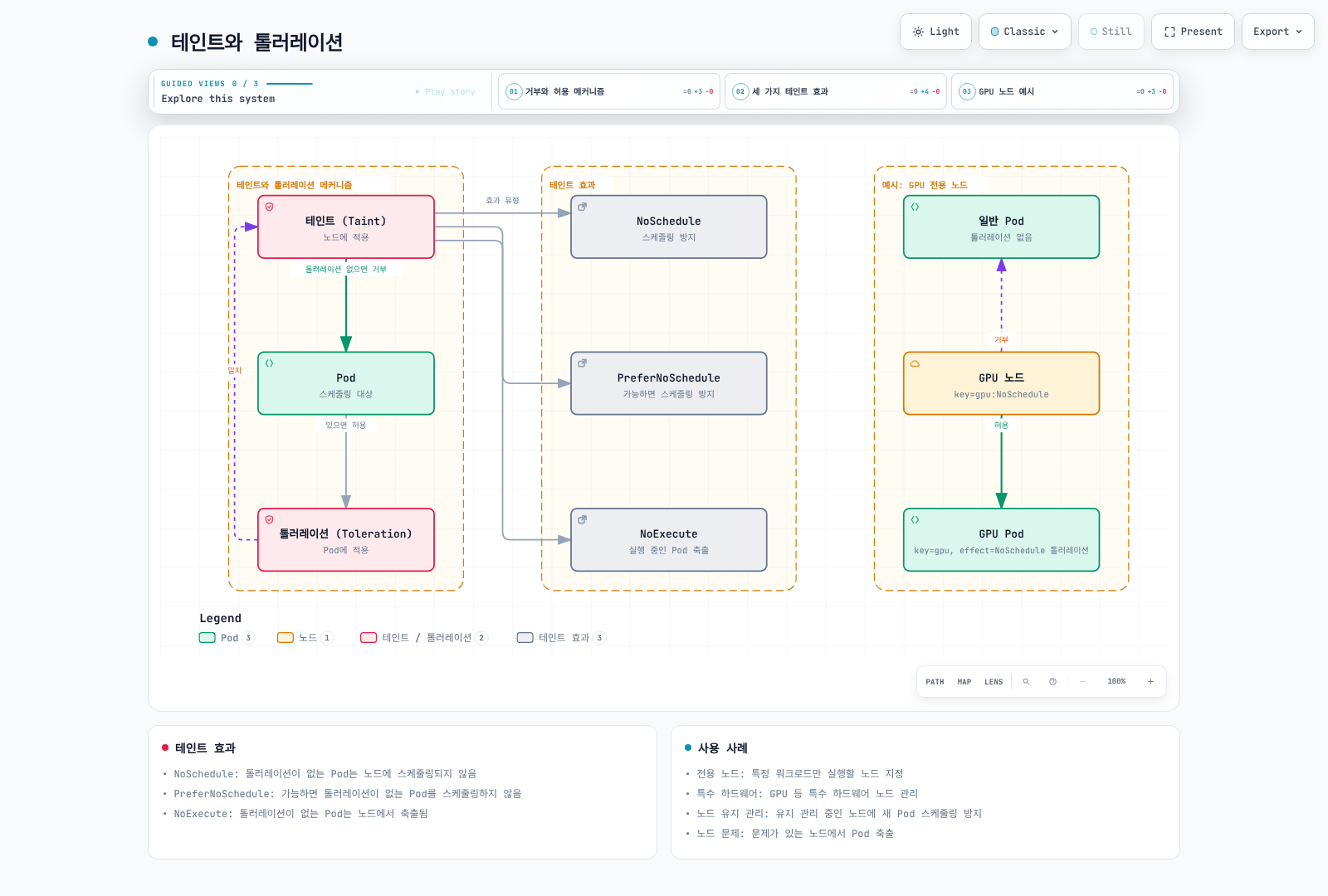1328x896 pixels.
Task: Select the PreferNoSchedule node
Action: 669,383
